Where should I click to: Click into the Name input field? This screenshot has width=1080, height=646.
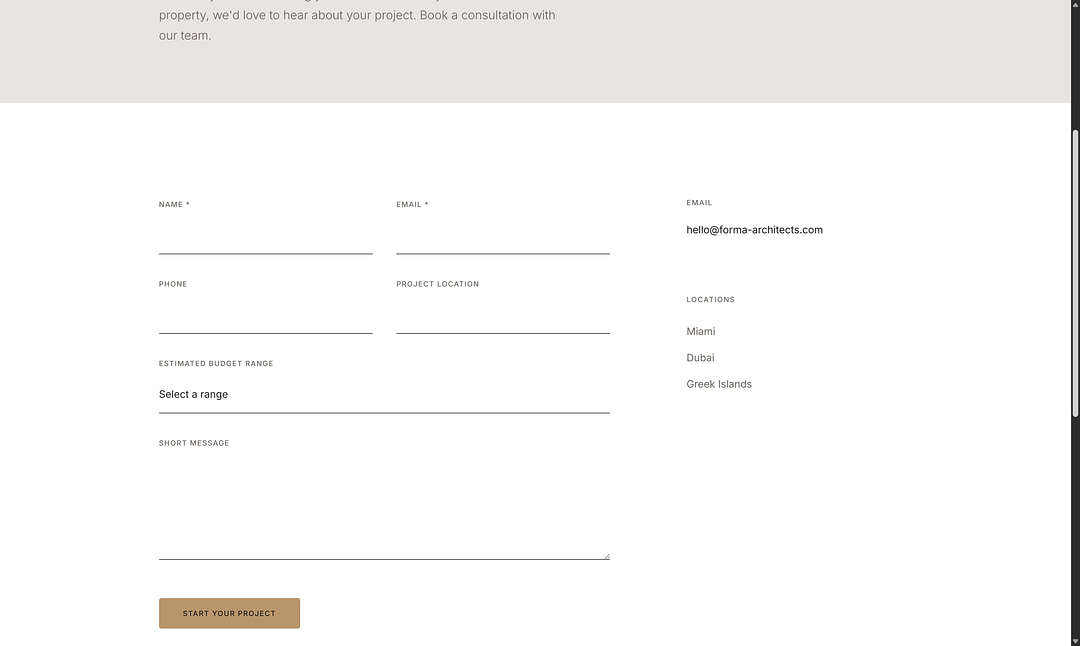[x=265, y=236]
